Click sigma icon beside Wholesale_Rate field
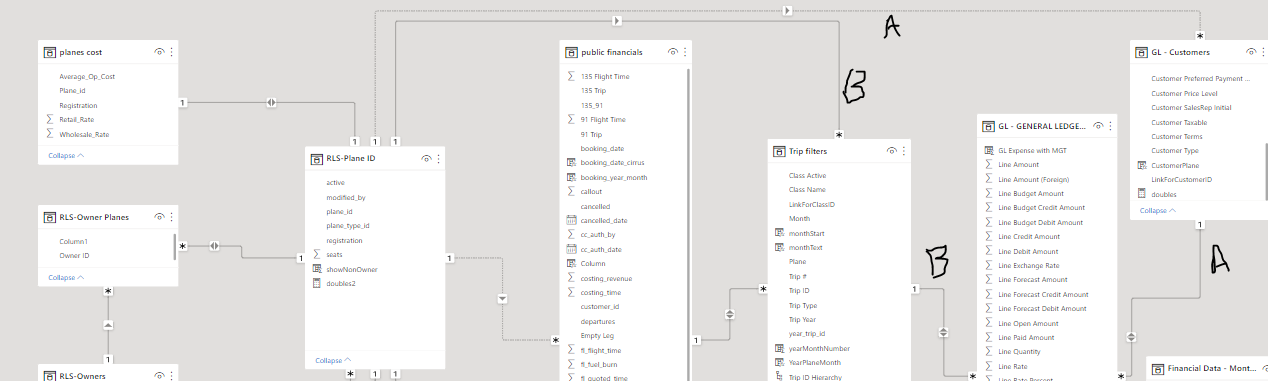 50,134
